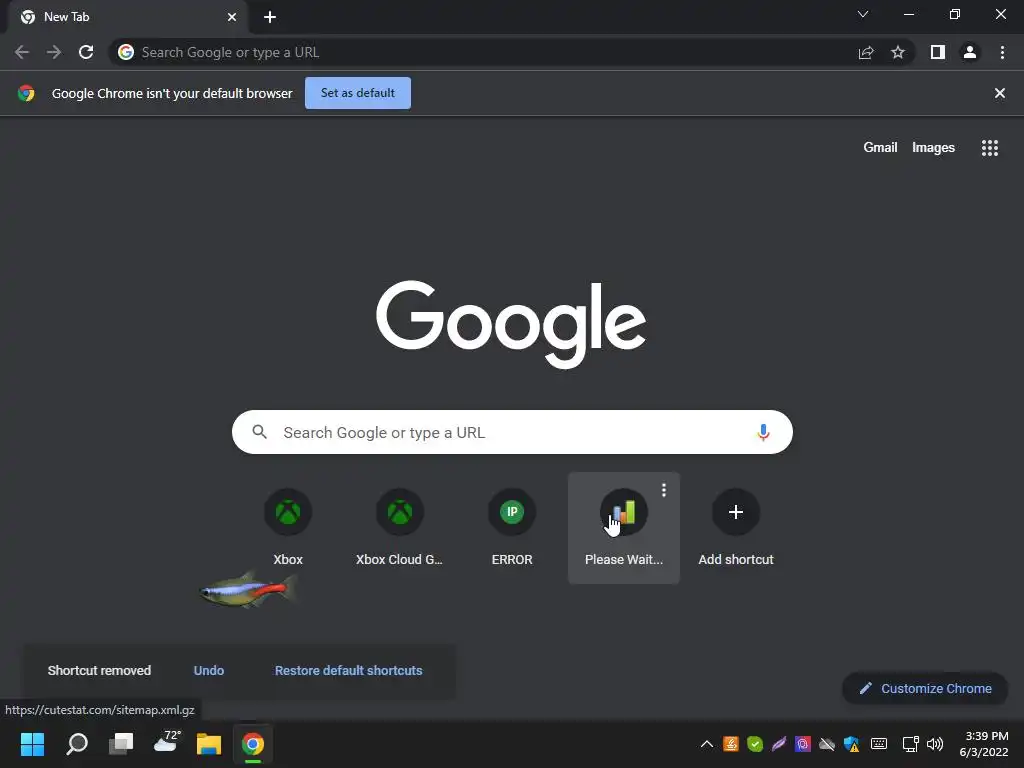Open the side panel icon

pyautogui.click(x=938, y=52)
